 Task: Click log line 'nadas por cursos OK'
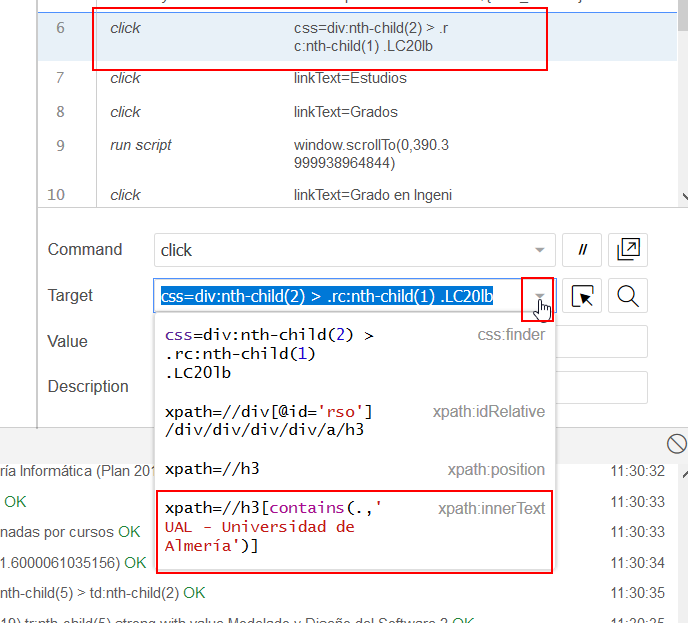70,532
